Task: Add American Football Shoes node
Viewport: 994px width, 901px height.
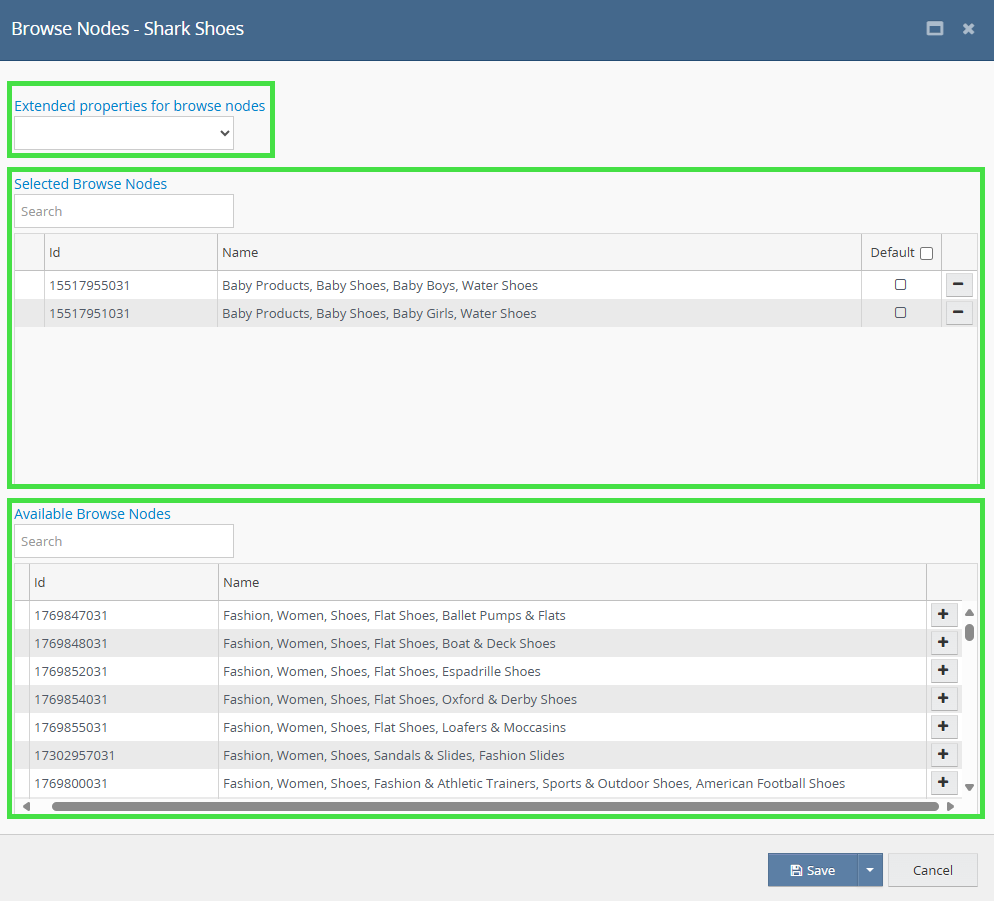Action: click(x=943, y=782)
